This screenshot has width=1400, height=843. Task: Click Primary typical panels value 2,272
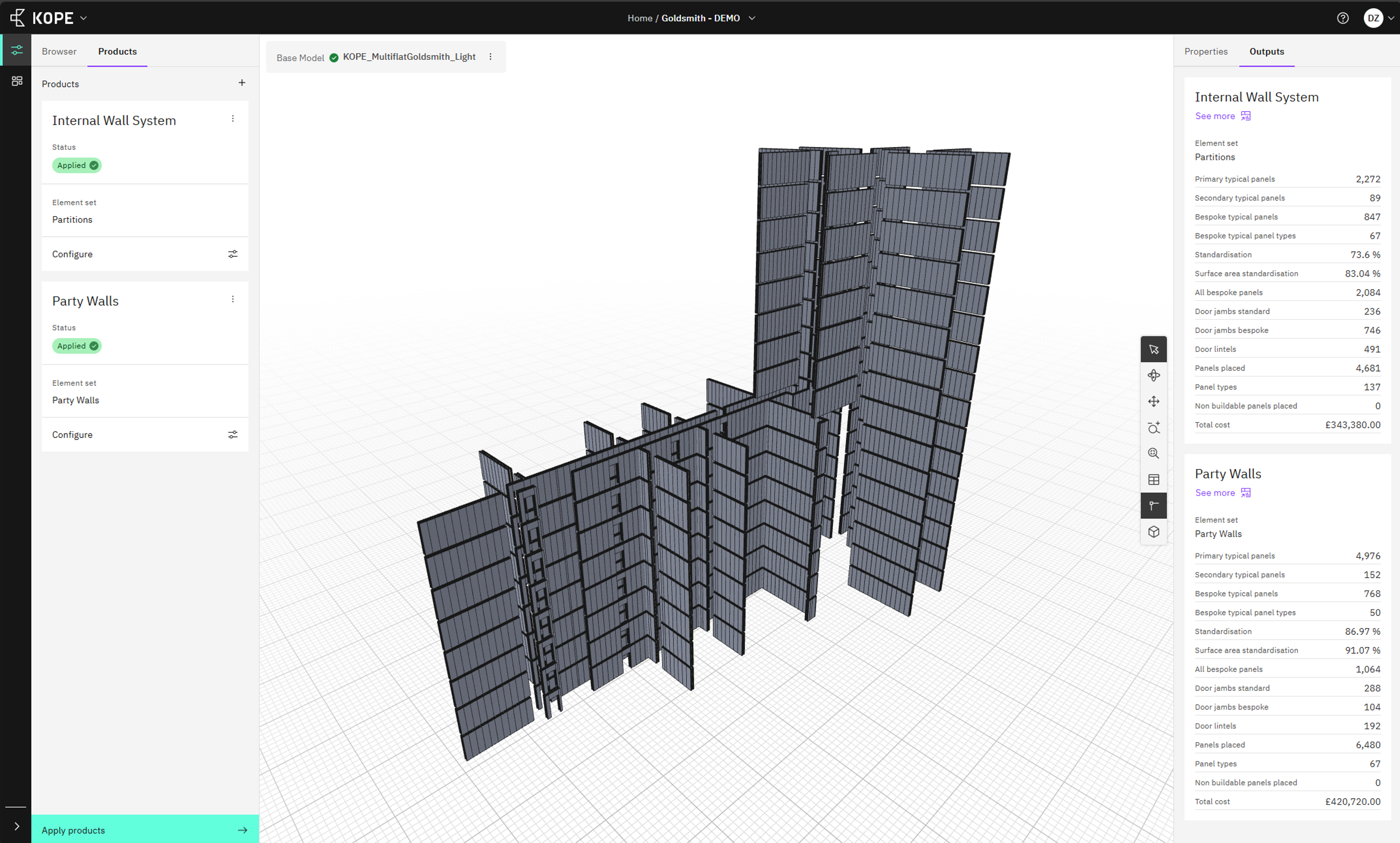point(1368,179)
